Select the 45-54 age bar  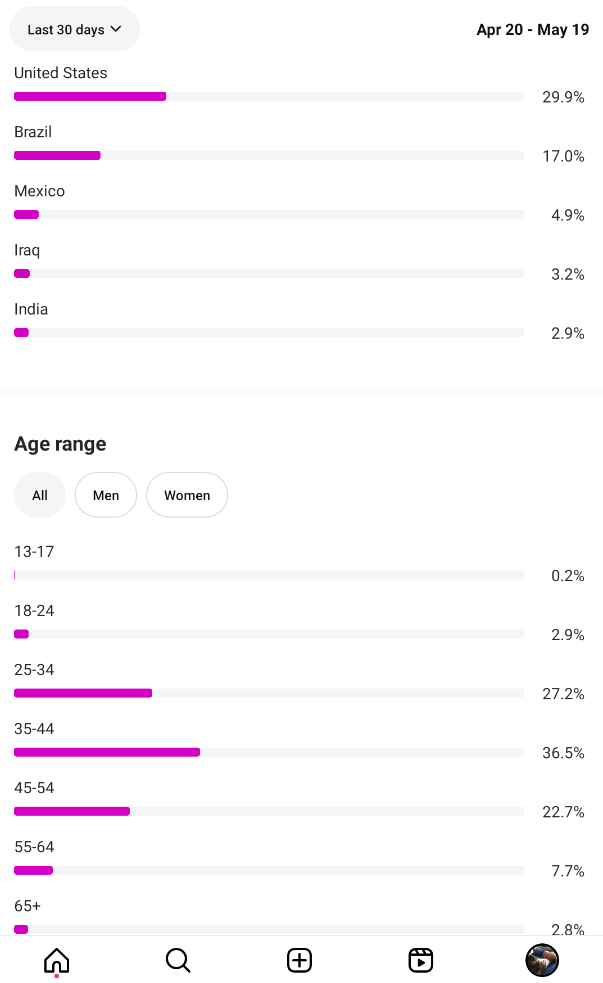269,811
